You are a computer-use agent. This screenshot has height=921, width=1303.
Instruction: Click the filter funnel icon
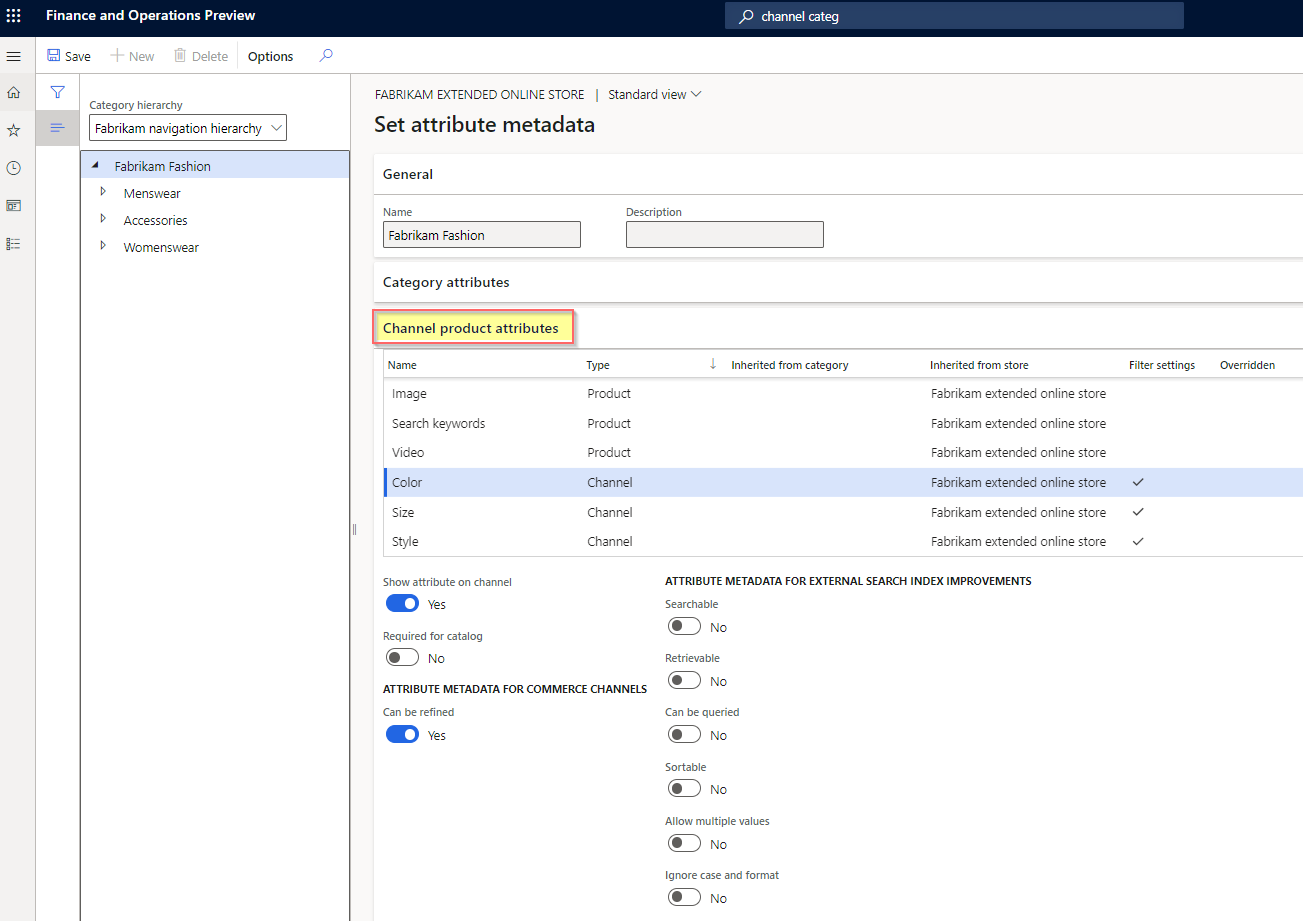(x=57, y=91)
